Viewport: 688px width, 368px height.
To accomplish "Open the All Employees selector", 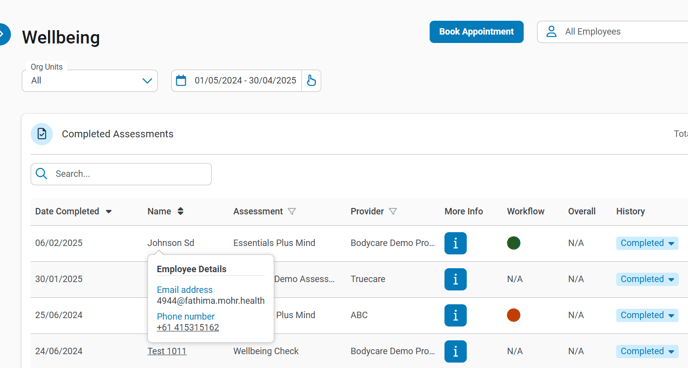I will [613, 32].
